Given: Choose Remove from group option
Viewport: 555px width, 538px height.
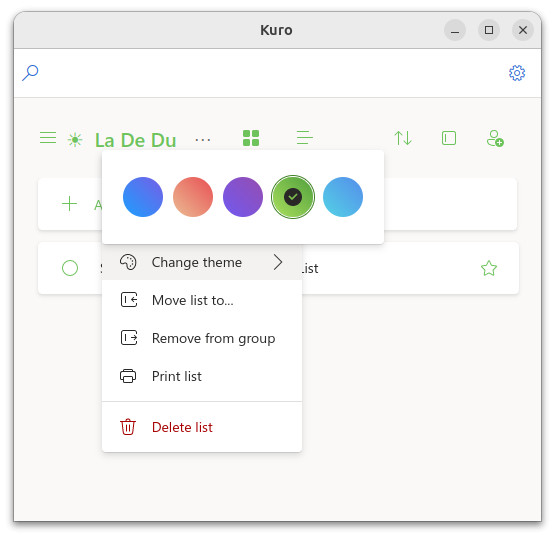Looking at the screenshot, I should point(202,338).
